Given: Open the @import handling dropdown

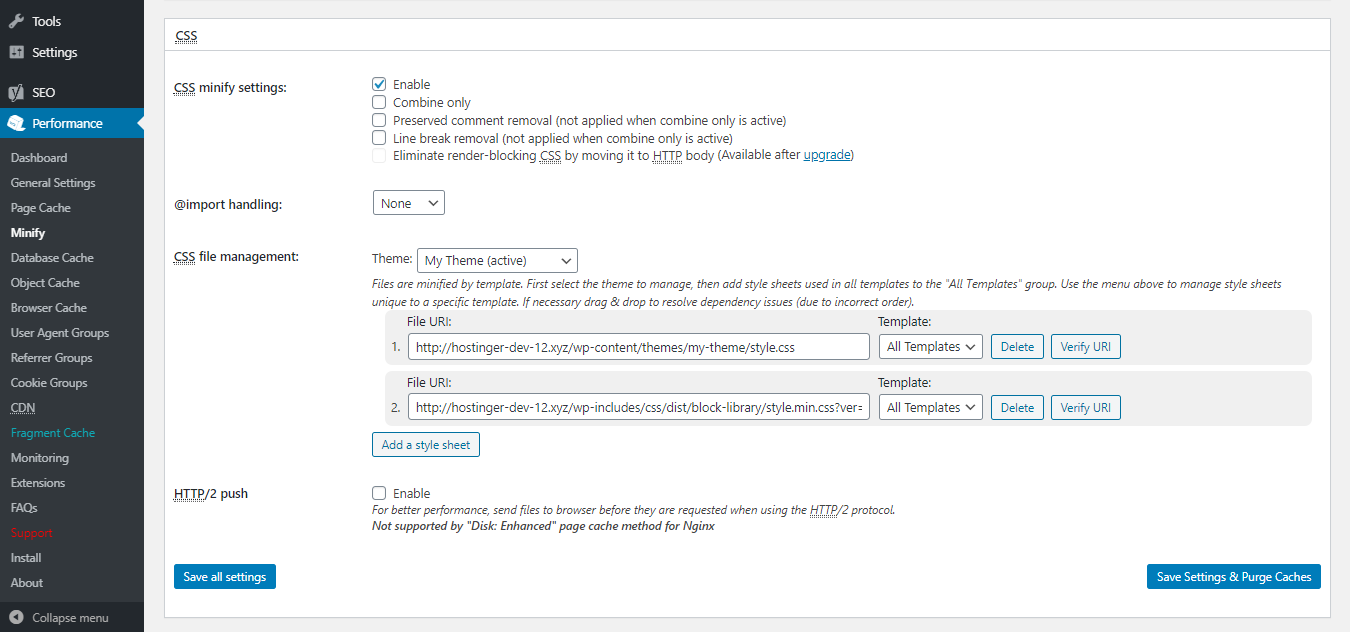Looking at the screenshot, I should 408,202.
